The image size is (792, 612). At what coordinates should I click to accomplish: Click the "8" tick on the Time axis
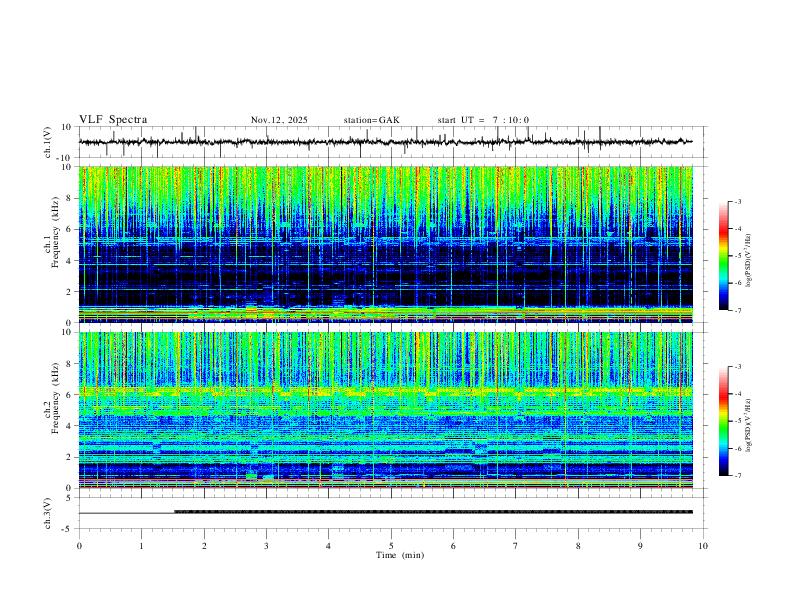click(x=578, y=546)
